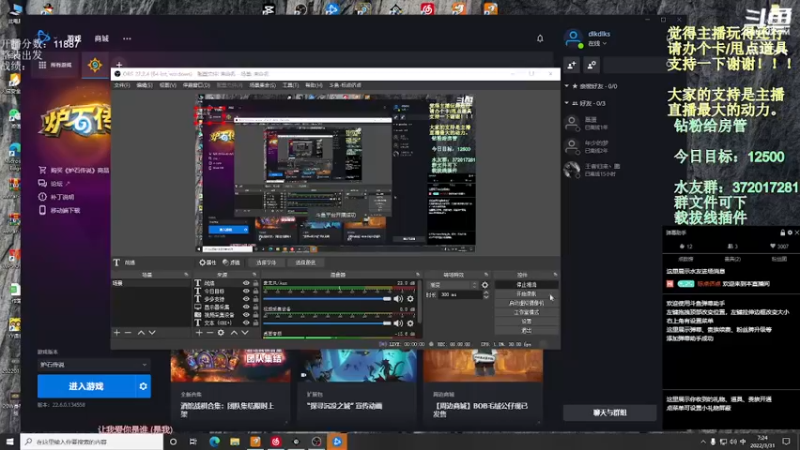Open Battle.net more menu three dots
The width and height of the screenshot is (800, 450).
[x=127, y=39]
